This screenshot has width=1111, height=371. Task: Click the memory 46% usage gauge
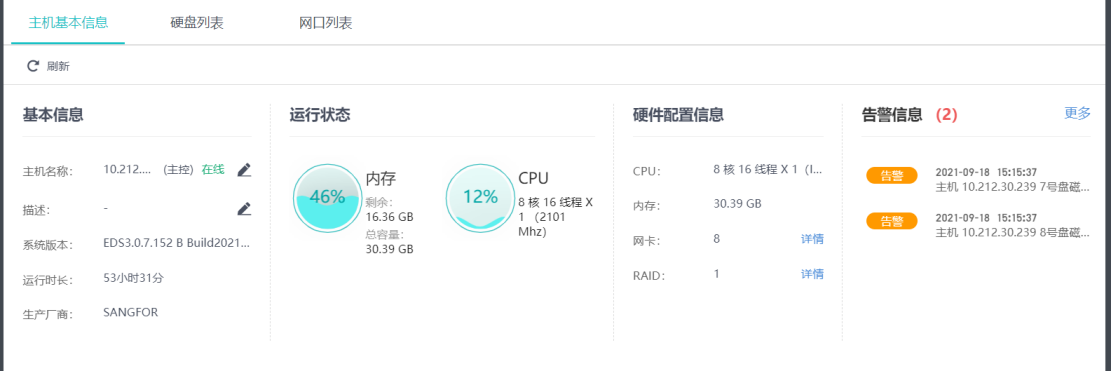(x=327, y=197)
